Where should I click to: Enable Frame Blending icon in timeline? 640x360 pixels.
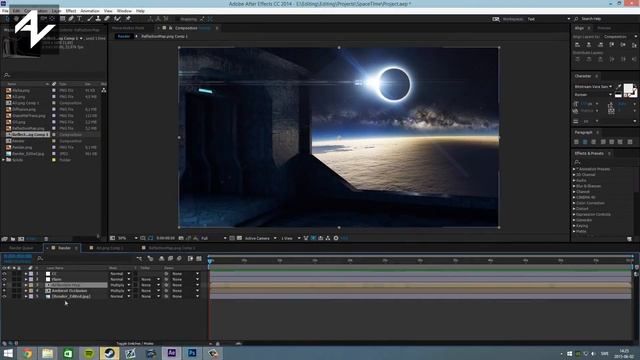click(170, 258)
